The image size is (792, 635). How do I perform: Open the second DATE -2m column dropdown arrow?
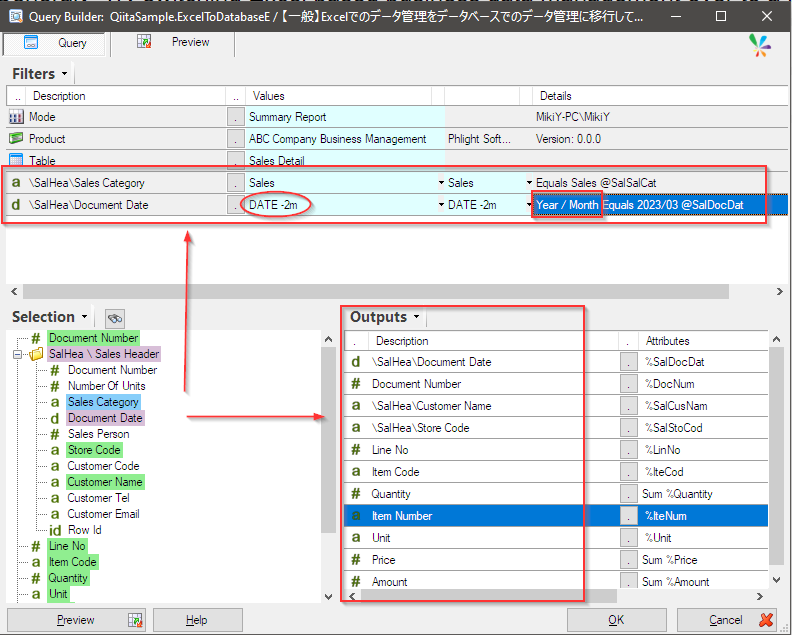[529, 205]
